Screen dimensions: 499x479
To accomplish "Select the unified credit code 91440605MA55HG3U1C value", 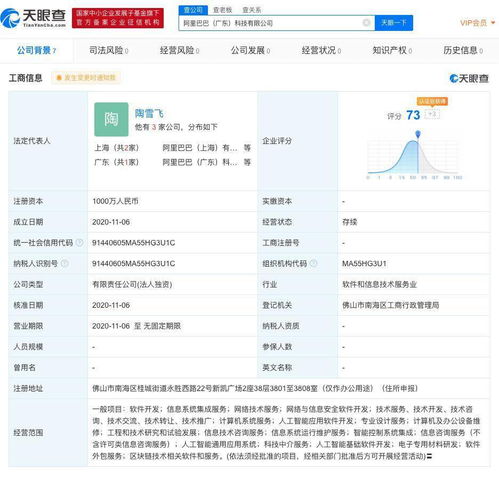I will coord(133,243).
